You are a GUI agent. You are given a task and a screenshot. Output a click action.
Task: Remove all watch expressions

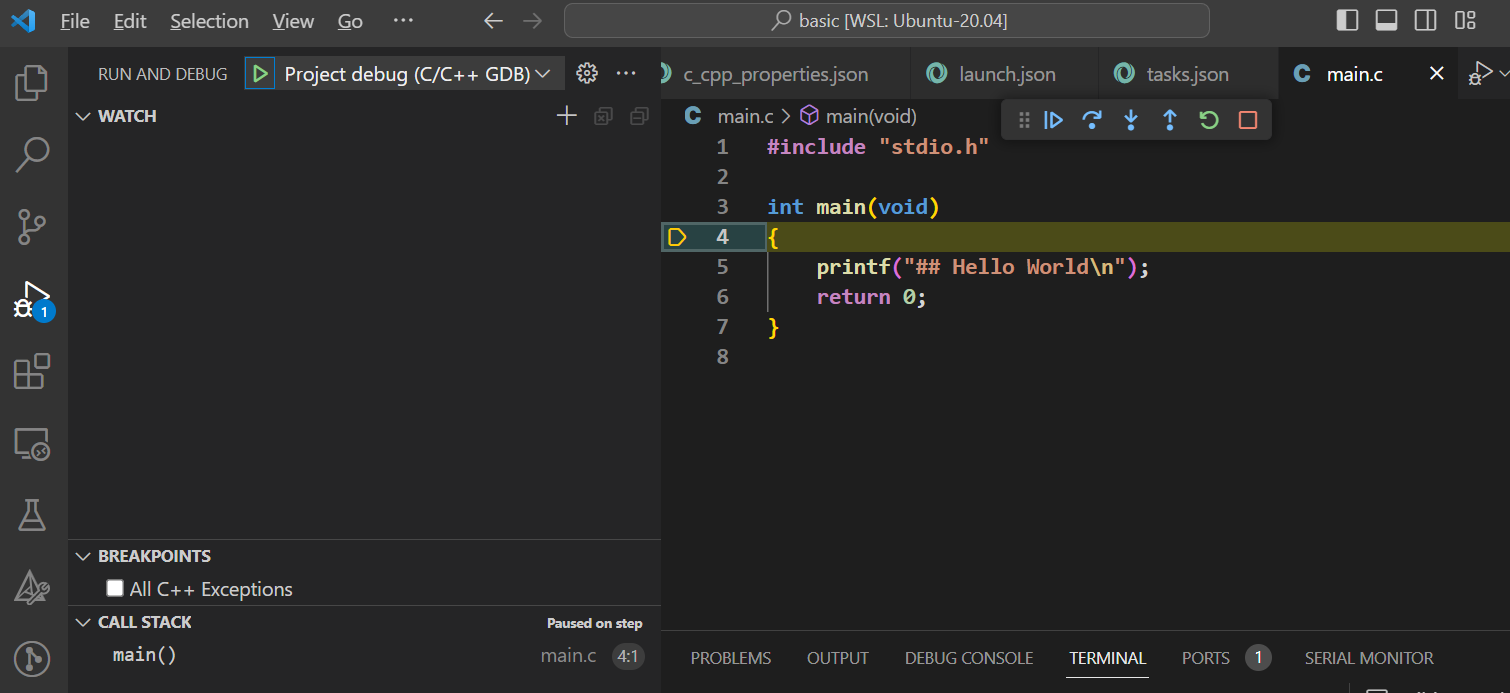pos(603,116)
